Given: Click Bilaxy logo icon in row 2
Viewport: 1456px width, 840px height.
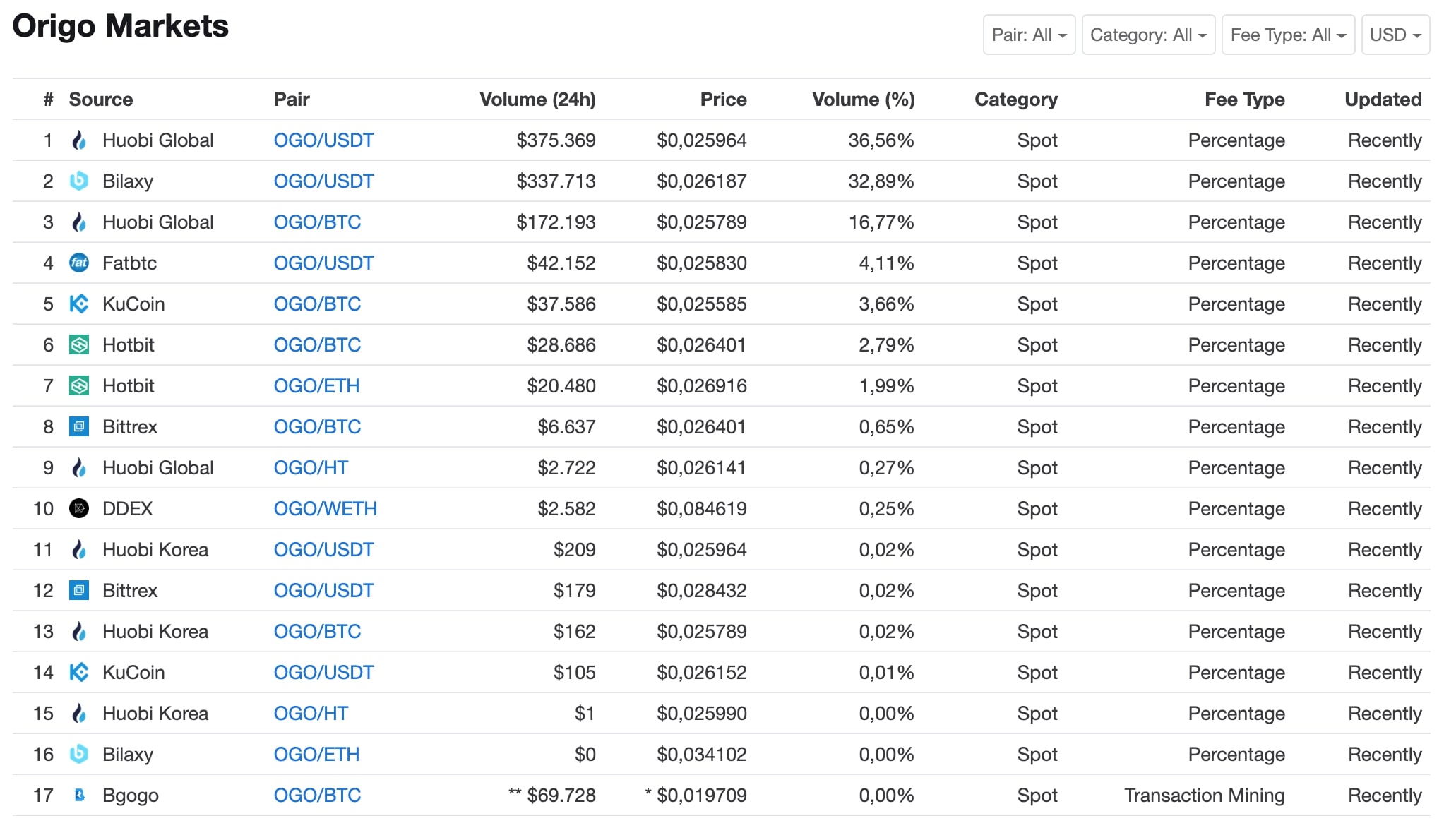Looking at the screenshot, I should 79,181.
